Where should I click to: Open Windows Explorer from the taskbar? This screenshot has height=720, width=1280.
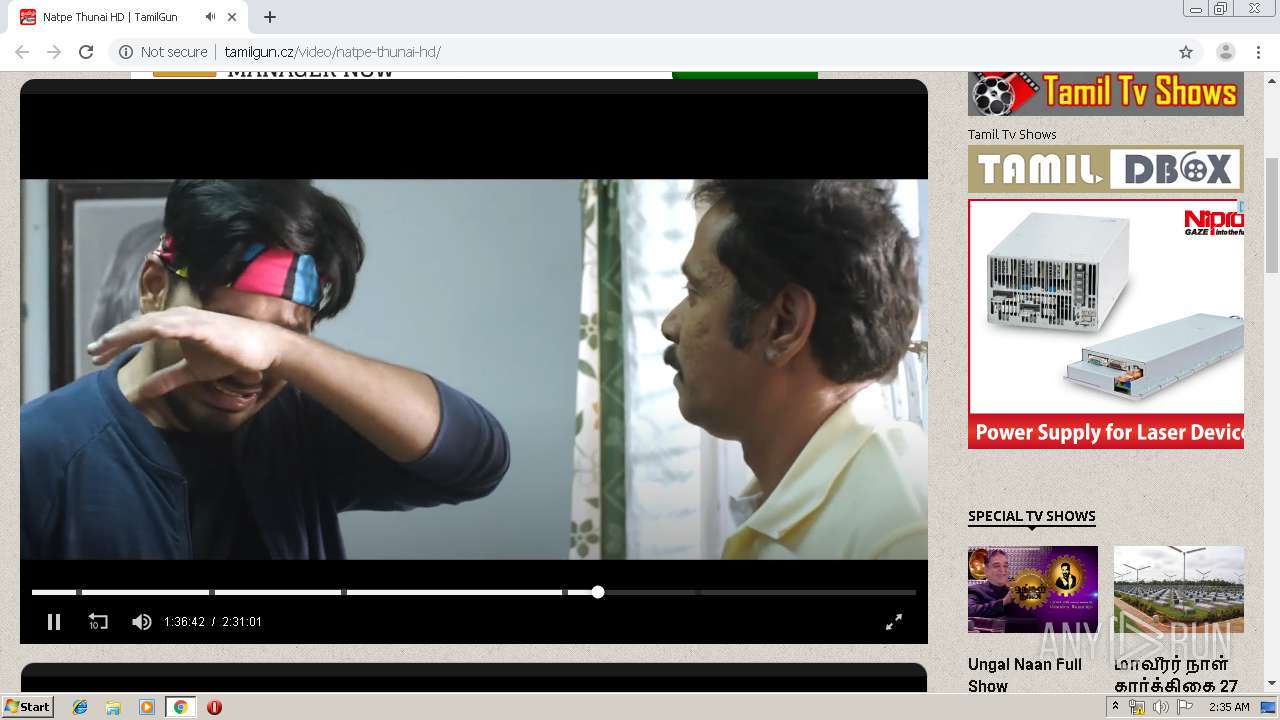pyautogui.click(x=113, y=707)
